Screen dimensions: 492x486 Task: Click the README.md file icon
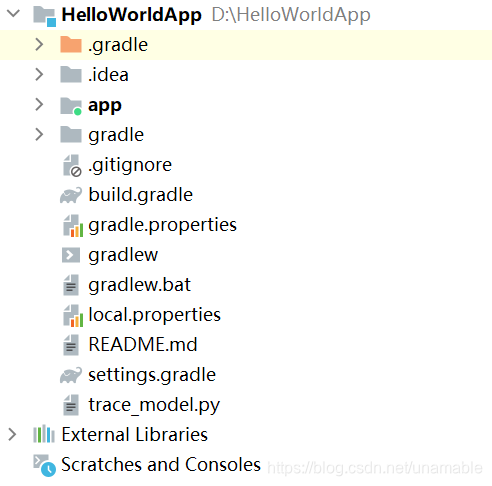71,345
